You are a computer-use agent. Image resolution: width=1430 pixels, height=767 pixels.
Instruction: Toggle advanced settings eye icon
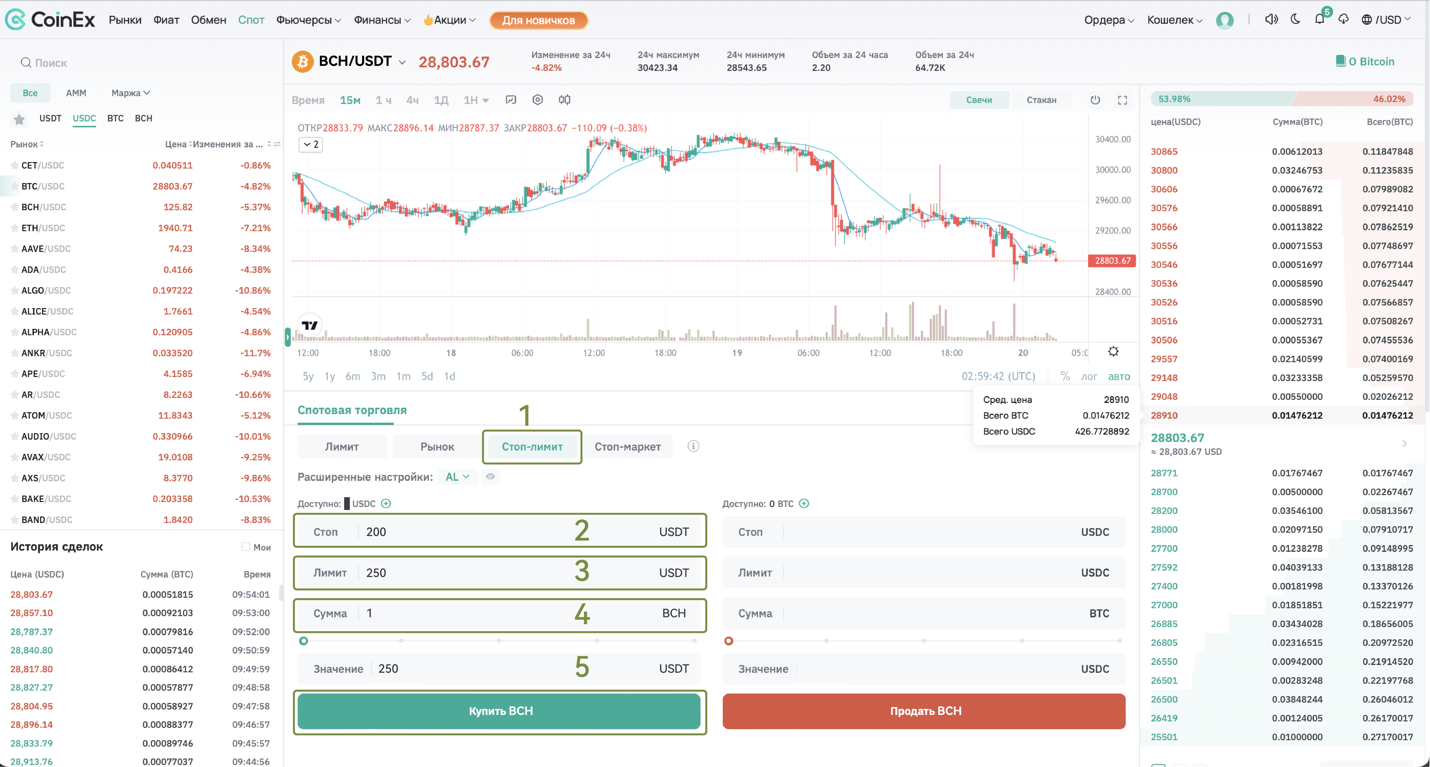click(x=490, y=477)
